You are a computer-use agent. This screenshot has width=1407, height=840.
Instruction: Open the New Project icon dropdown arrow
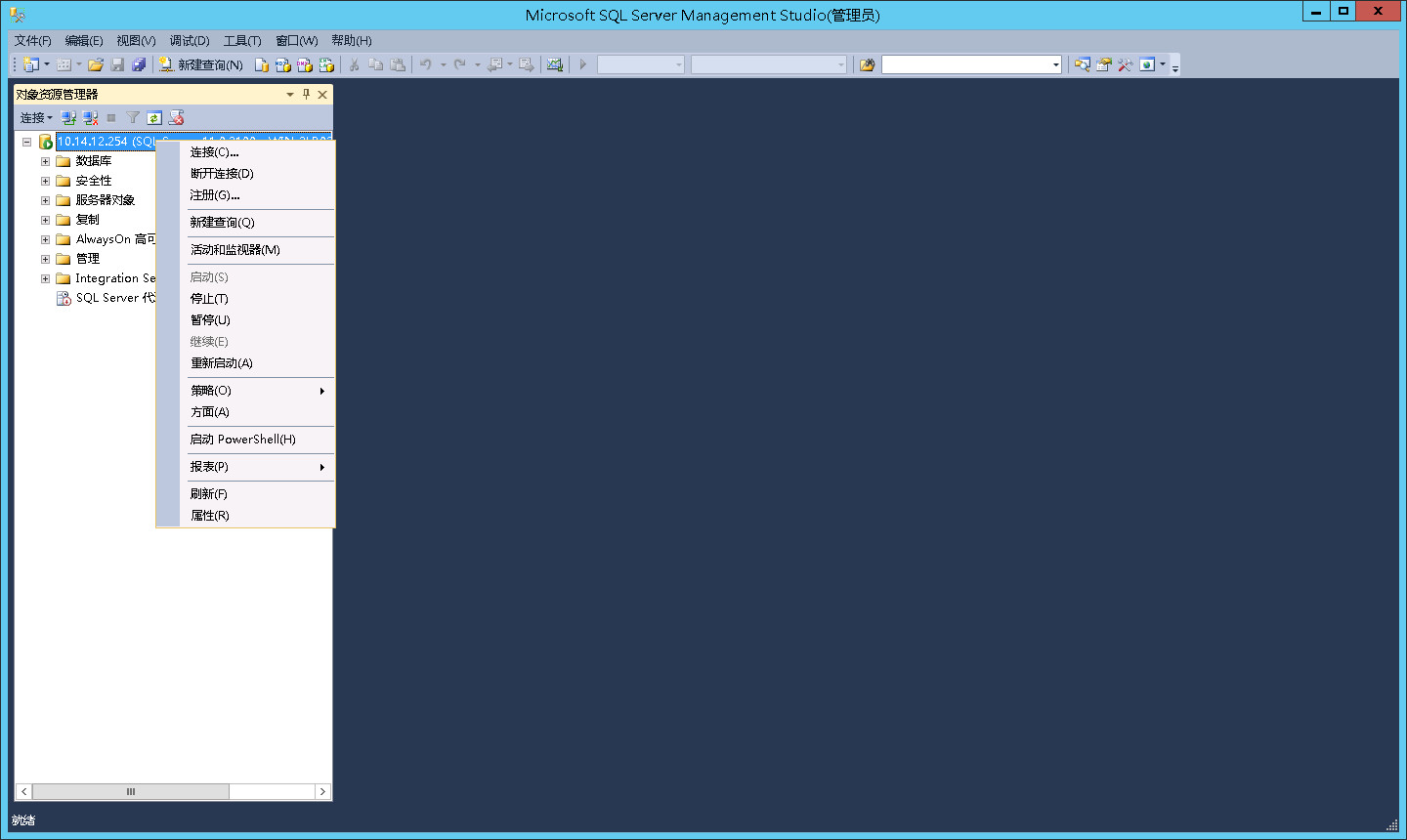tap(46, 64)
